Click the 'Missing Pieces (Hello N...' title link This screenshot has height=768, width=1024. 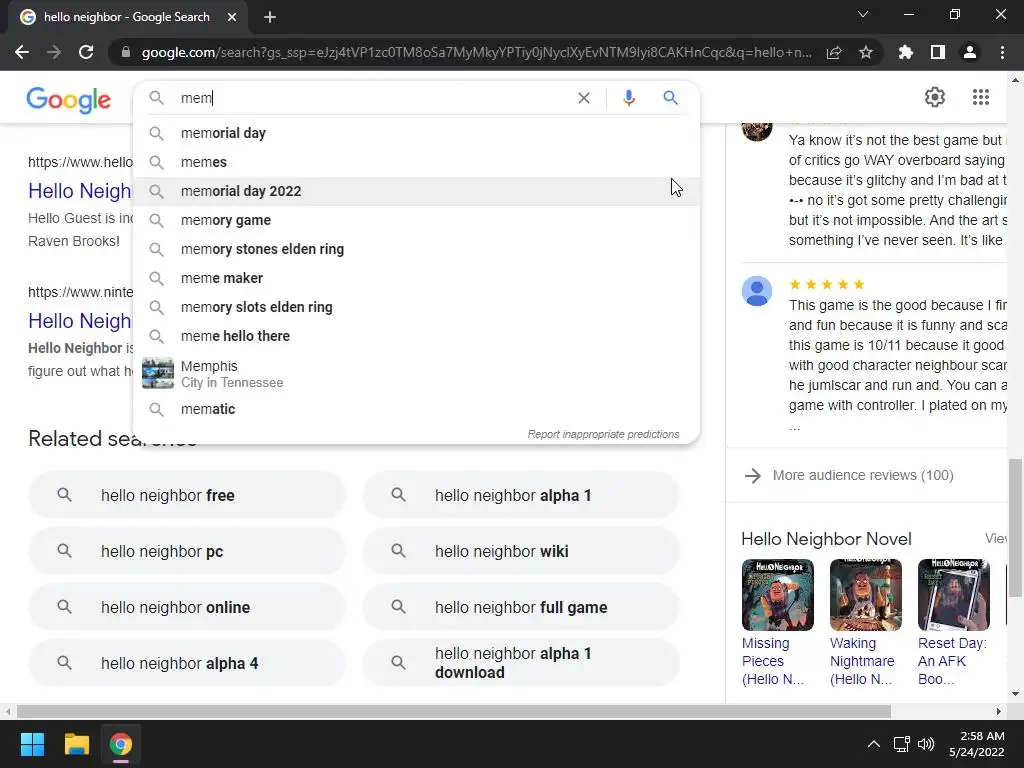pos(773,661)
